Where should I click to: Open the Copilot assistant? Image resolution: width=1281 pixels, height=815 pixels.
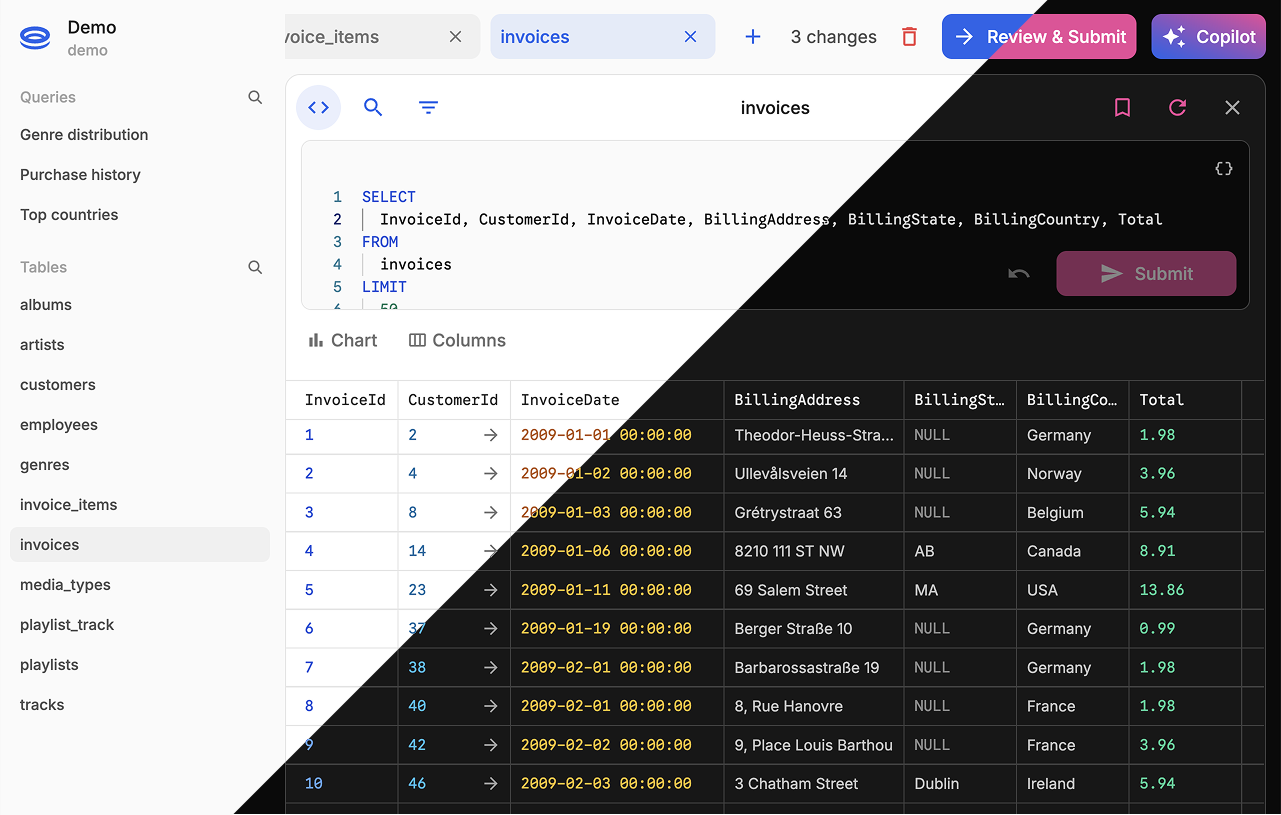point(1208,37)
